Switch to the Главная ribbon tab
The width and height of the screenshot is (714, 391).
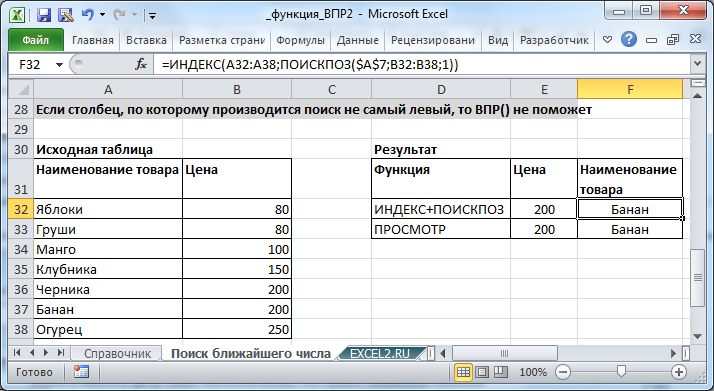pyautogui.click(x=92, y=40)
